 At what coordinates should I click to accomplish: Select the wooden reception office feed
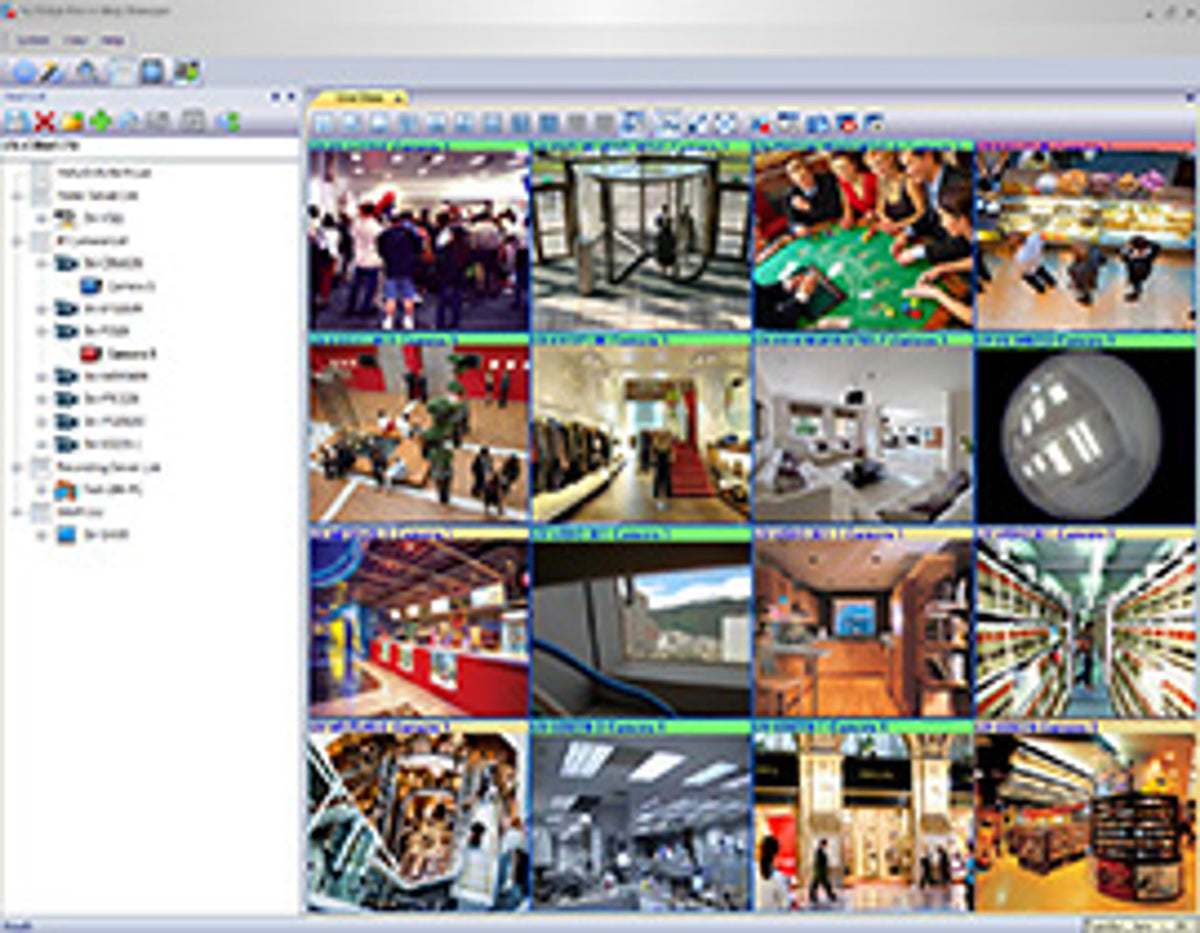[863, 628]
